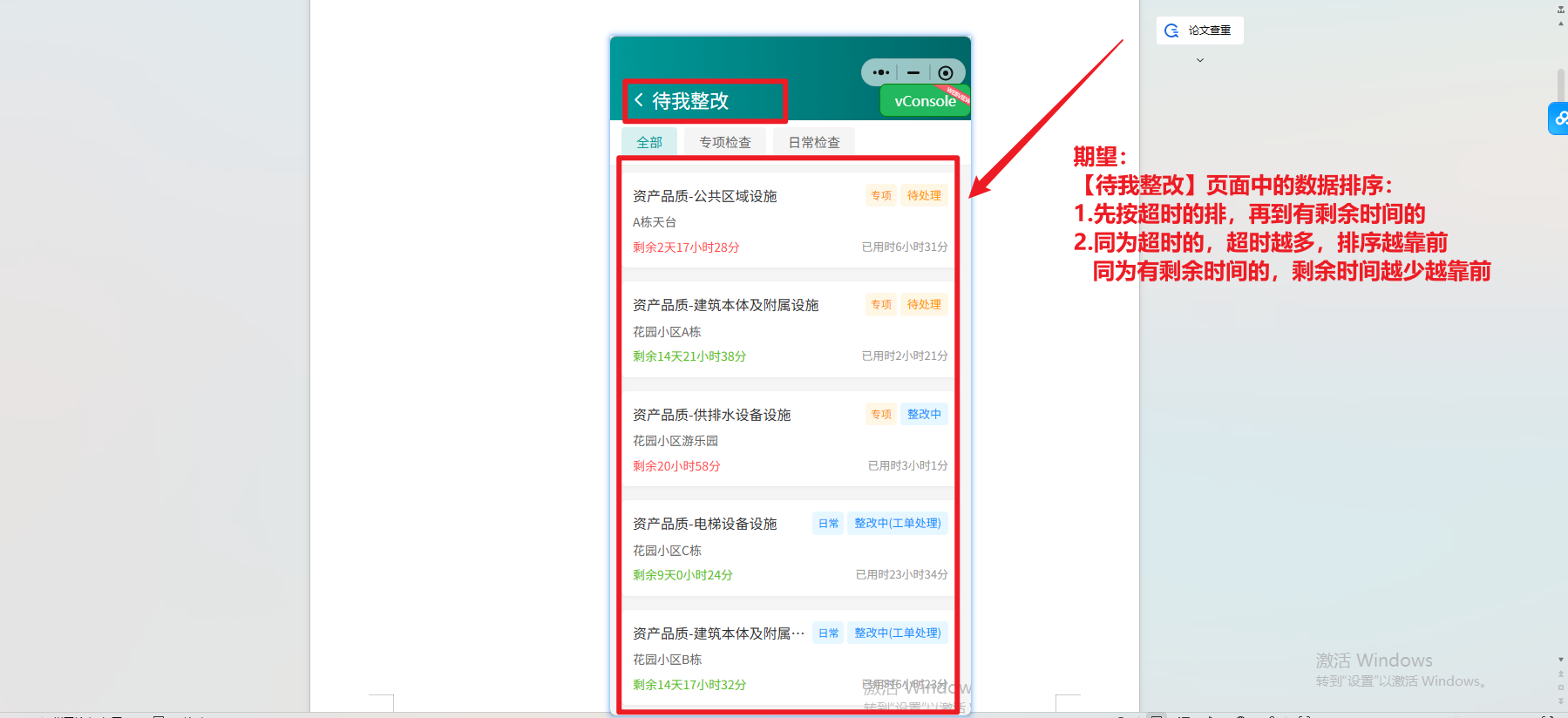Click the 剩余9天0小时24分 countdown

click(x=682, y=575)
